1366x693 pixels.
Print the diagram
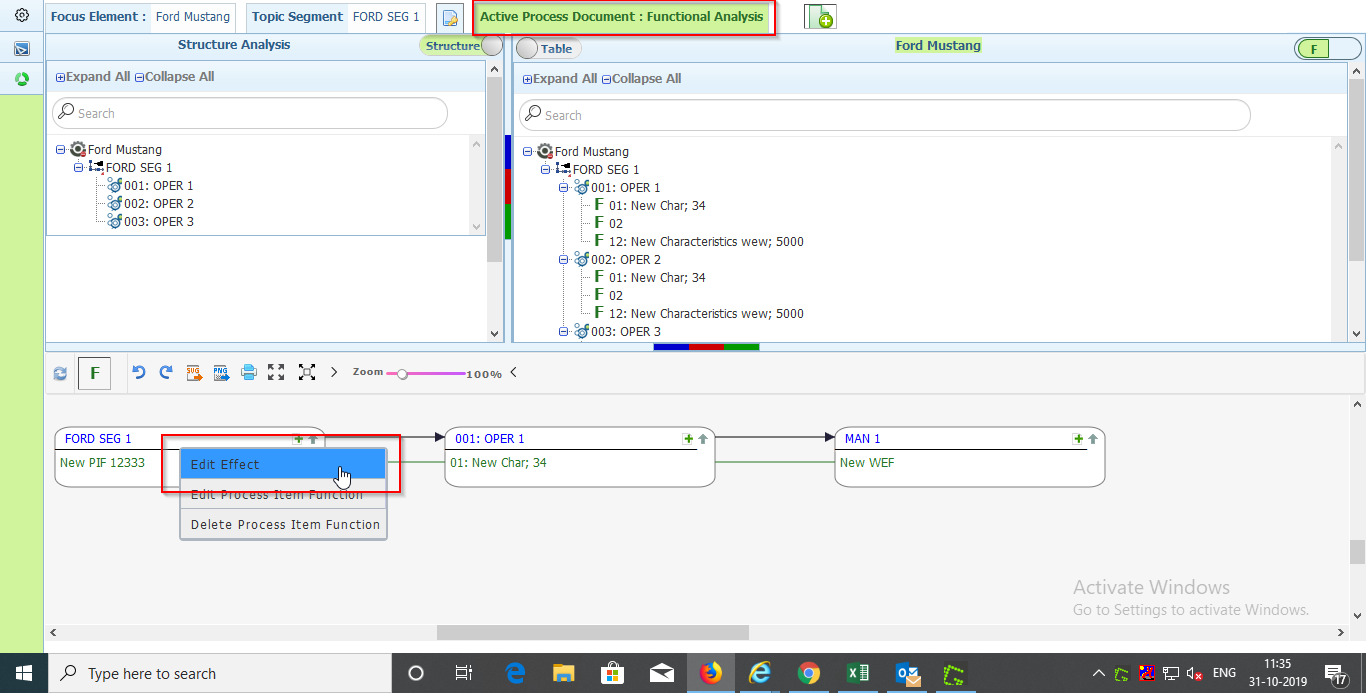pos(249,372)
